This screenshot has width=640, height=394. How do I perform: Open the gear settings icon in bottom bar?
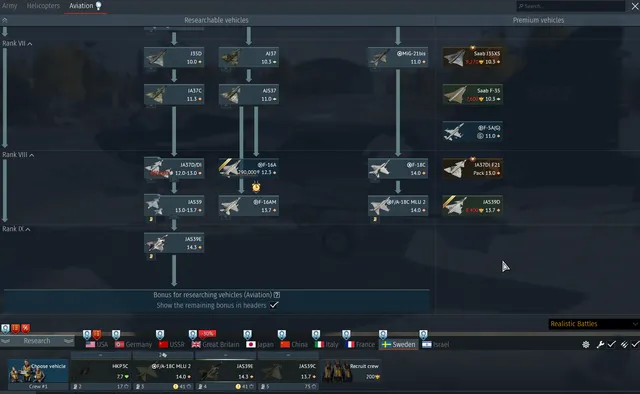[586, 345]
